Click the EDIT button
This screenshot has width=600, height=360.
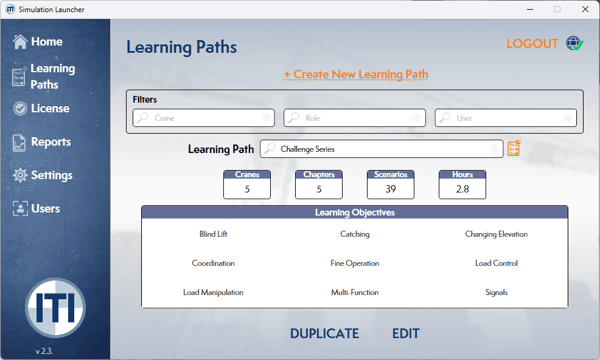click(x=406, y=334)
